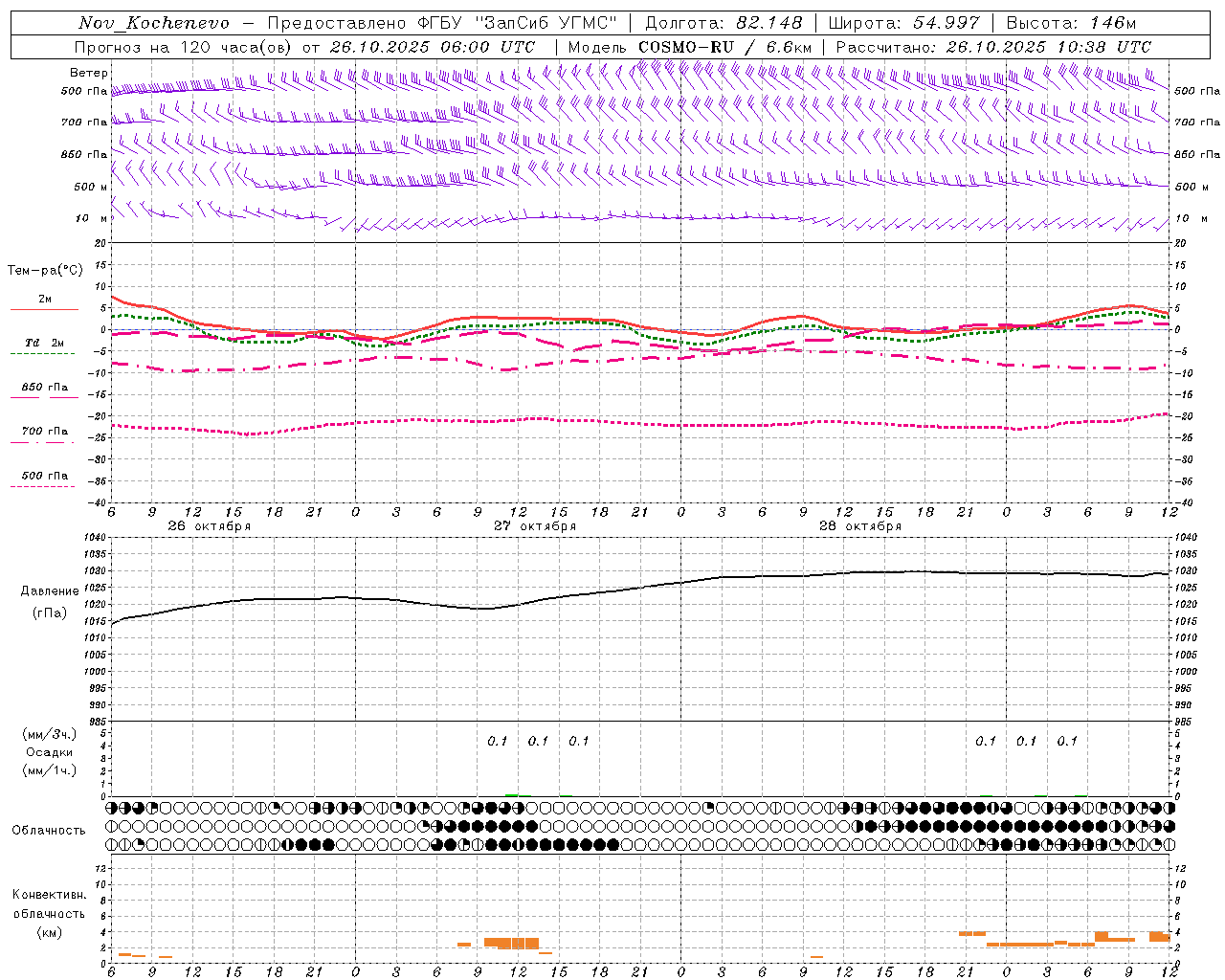Image resolution: width=1225 pixels, height=980 pixels.
Task: Click the Широта: 54.997 value
Action: coord(904,23)
